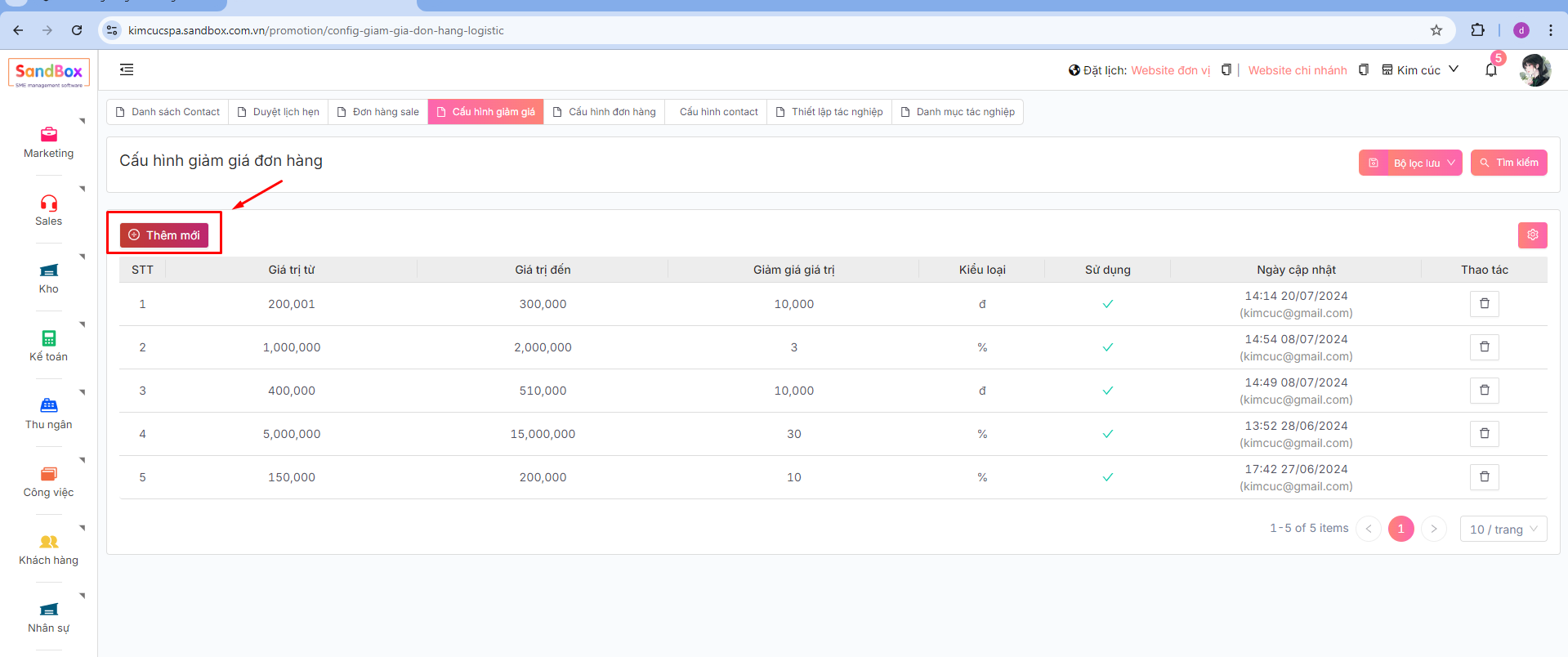Toggle the Sử dụng check for row 4

point(1107,434)
